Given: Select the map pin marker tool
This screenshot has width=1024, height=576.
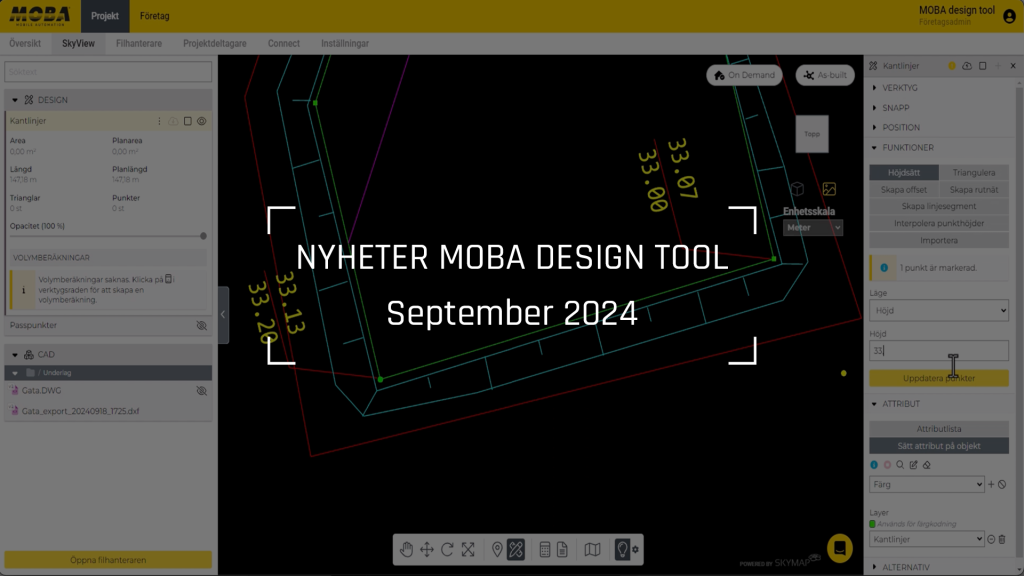Looking at the screenshot, I should pos(497,550).
